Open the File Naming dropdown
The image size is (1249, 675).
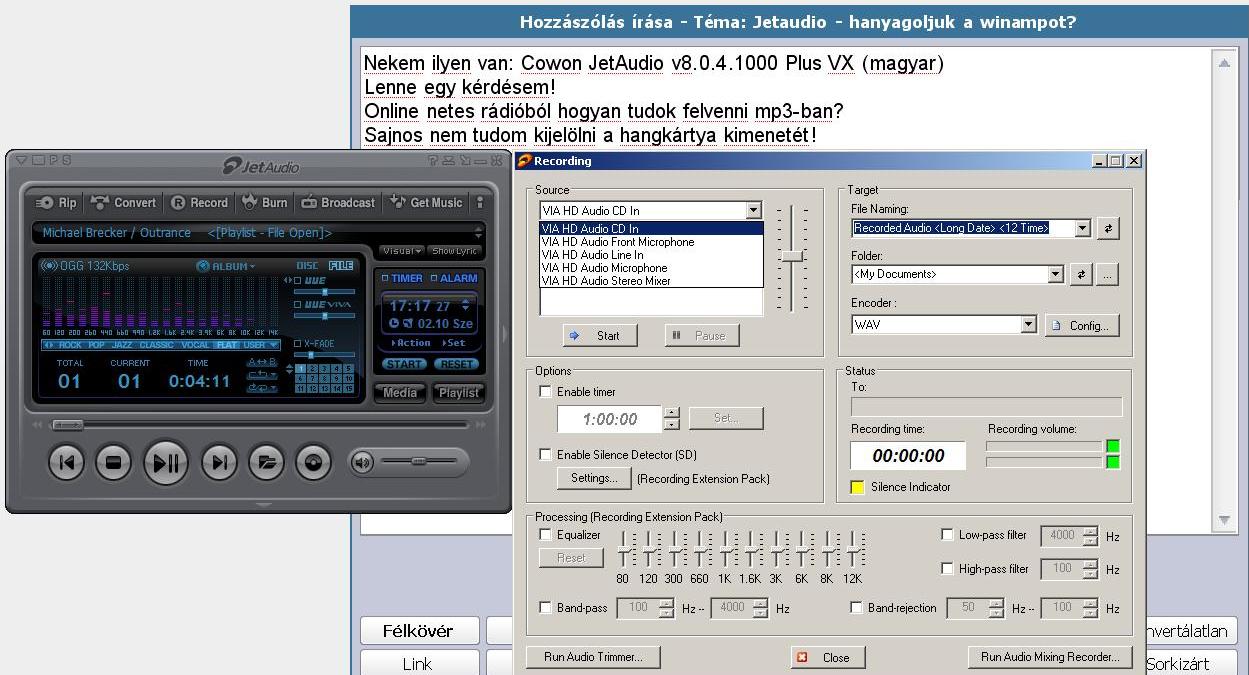pyautogui.click(x=1082, y=228)
